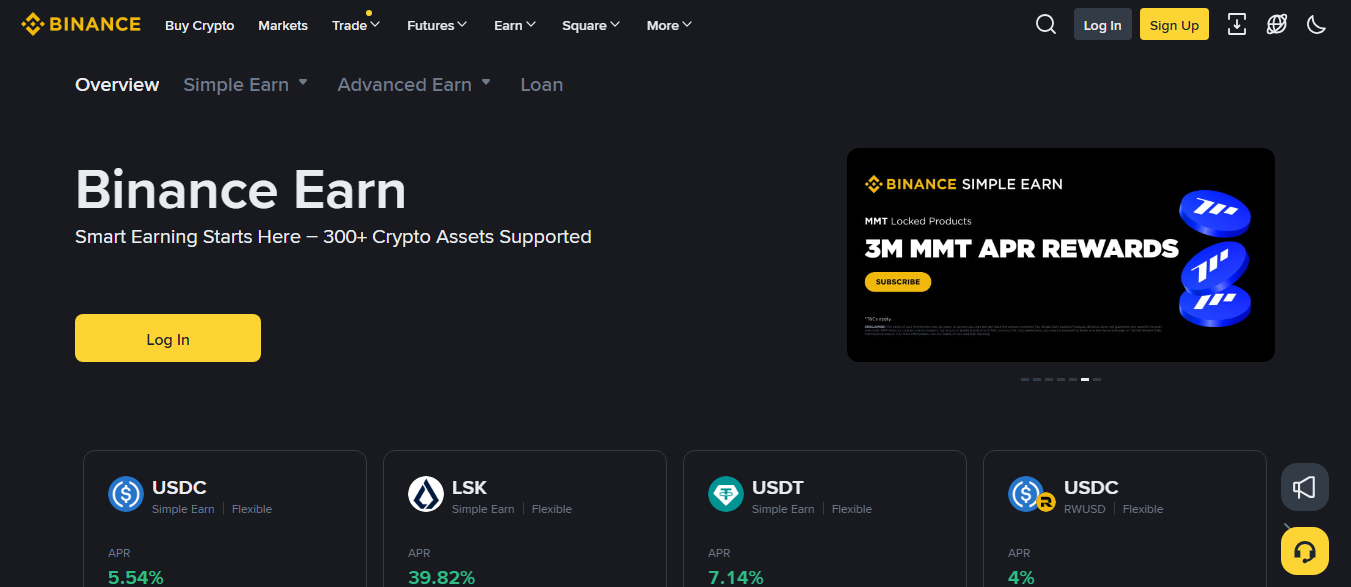Open the LSK Simple Earn card title
1351x587 pixels.
(x=469, y=488)
